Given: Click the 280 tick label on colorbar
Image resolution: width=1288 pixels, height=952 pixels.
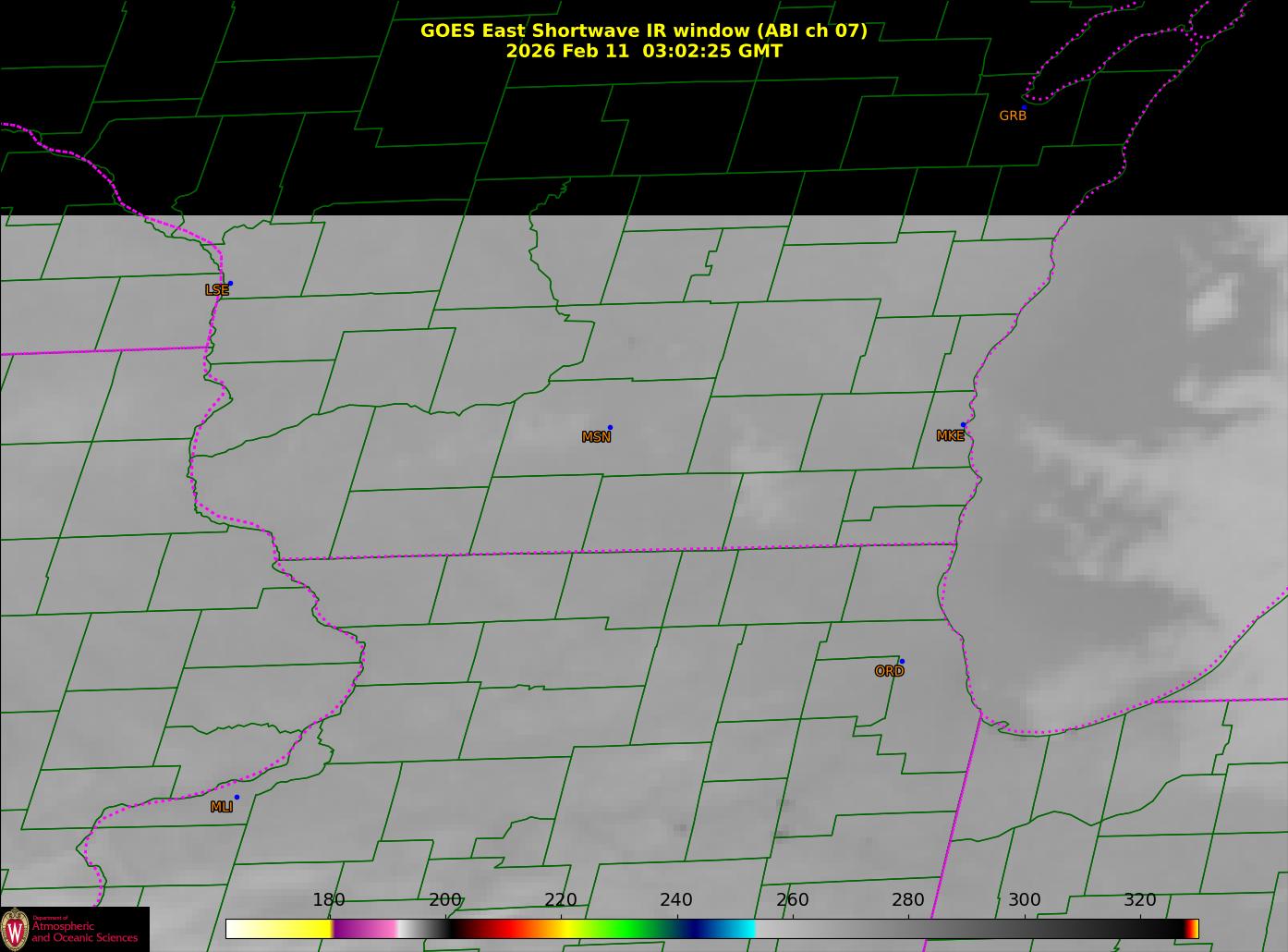Looking at the screenshot, I should (907, 900).
